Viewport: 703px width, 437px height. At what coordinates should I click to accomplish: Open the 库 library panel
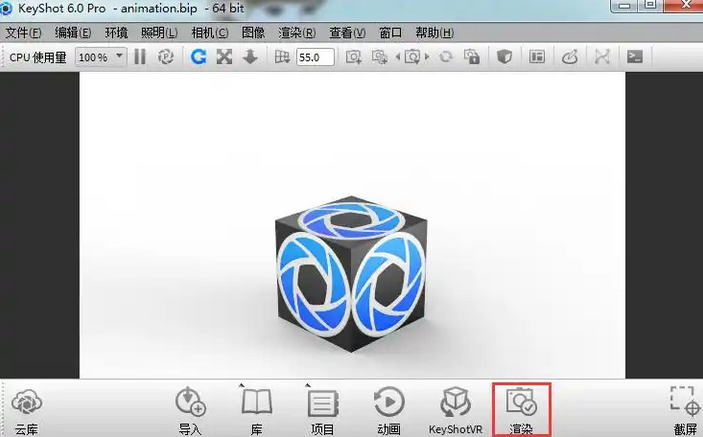point(257,408)
